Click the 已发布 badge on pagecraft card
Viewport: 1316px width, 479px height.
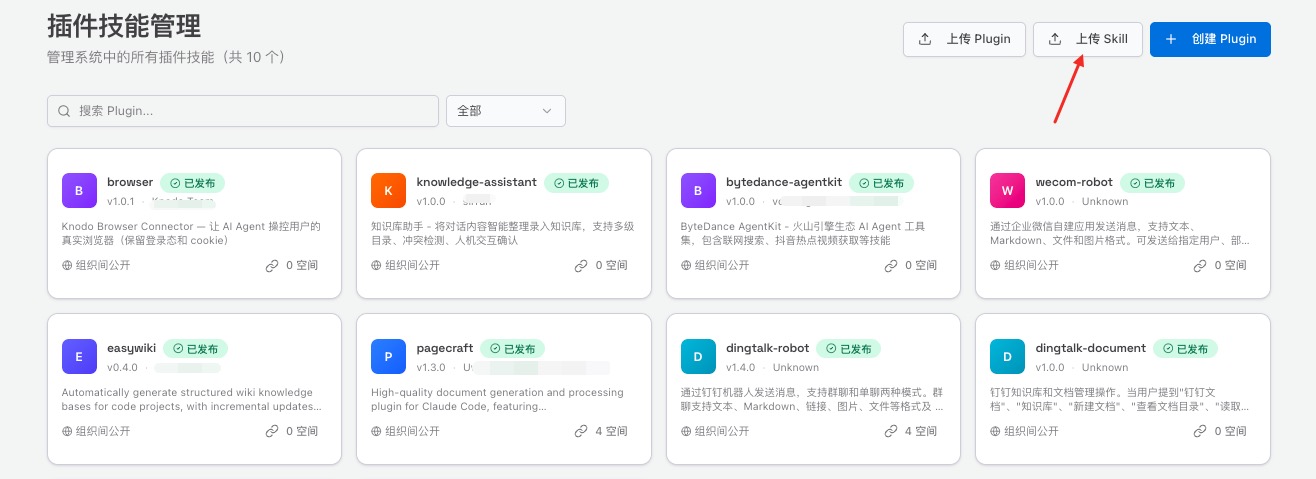pos(512,349)
